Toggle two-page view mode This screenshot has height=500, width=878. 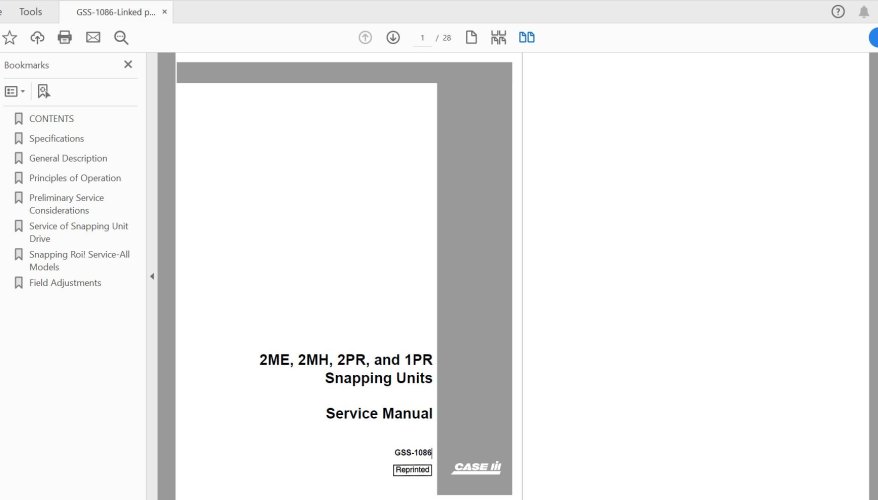(526, 37)
